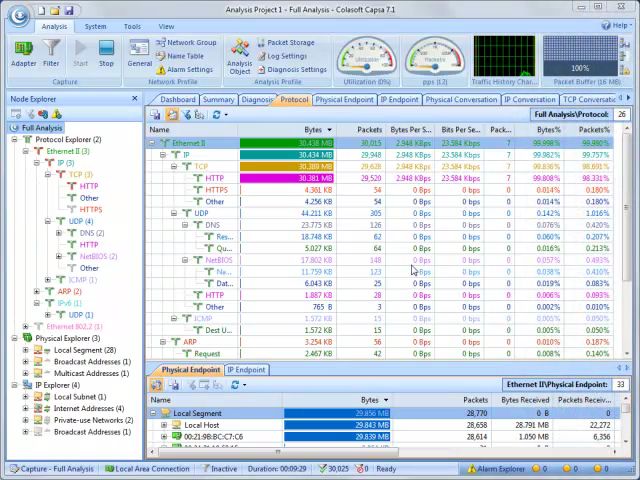Switch to the View ribbon tab

click(x=166, y=27)
